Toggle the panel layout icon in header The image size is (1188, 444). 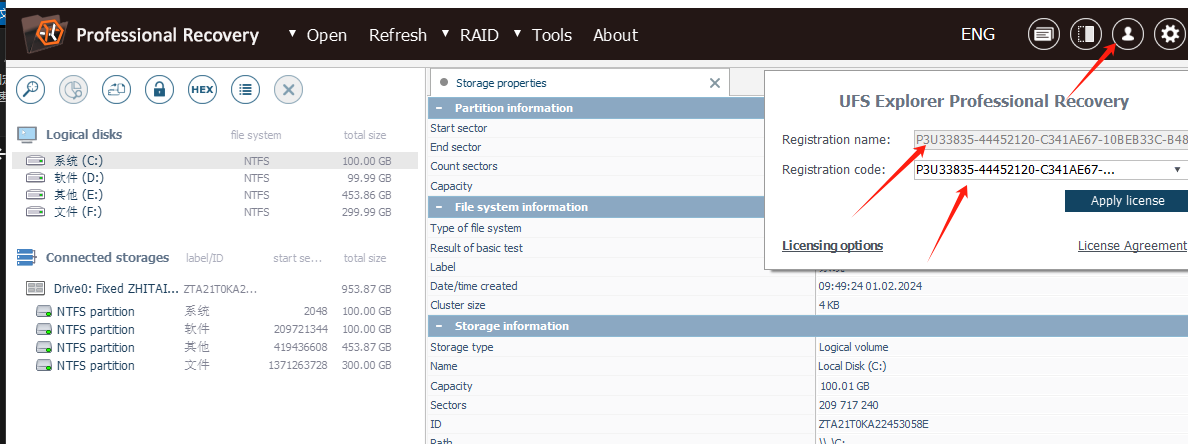click(x=1086, y=35)
